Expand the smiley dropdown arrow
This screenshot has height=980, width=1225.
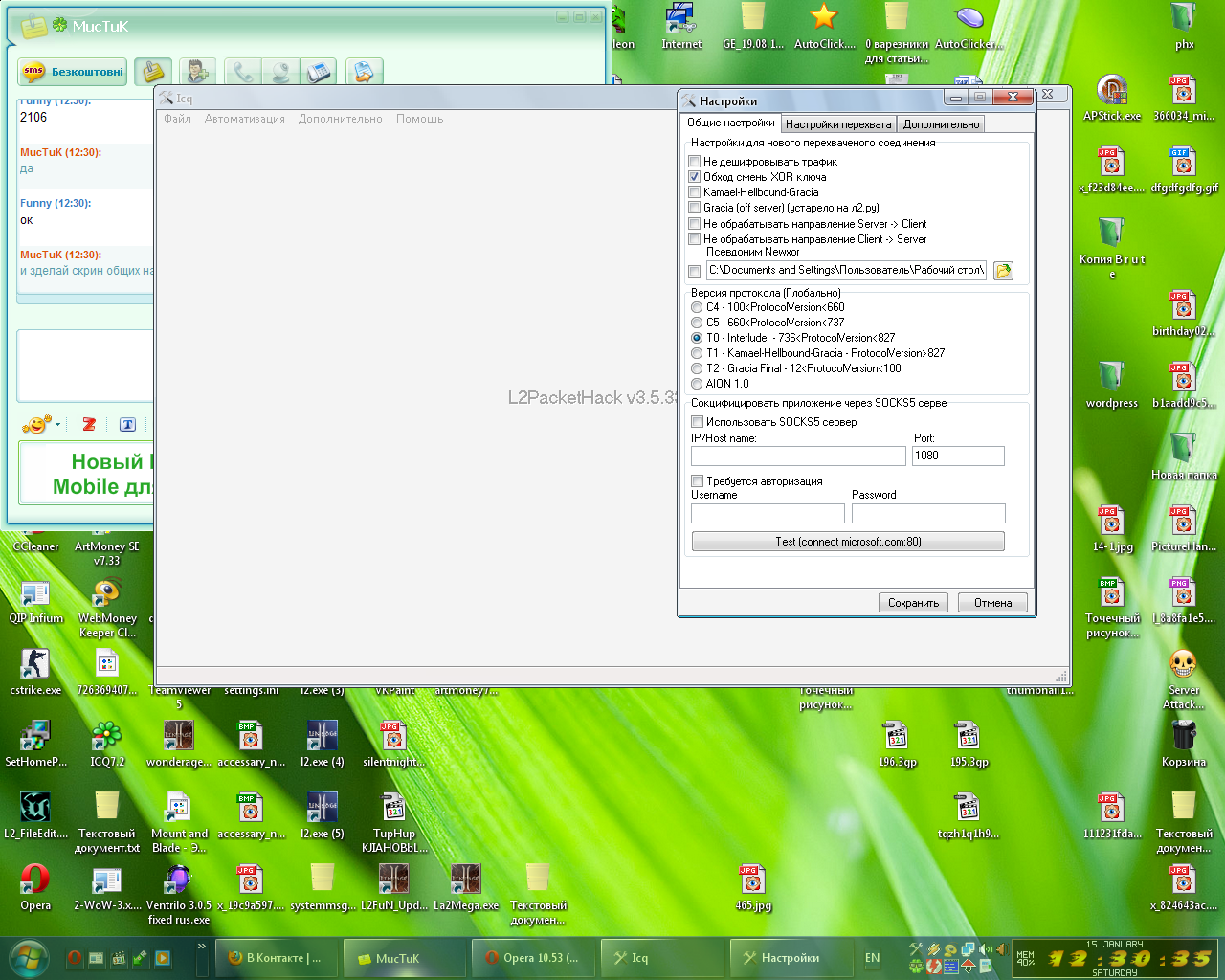click(x=58, y=424)
